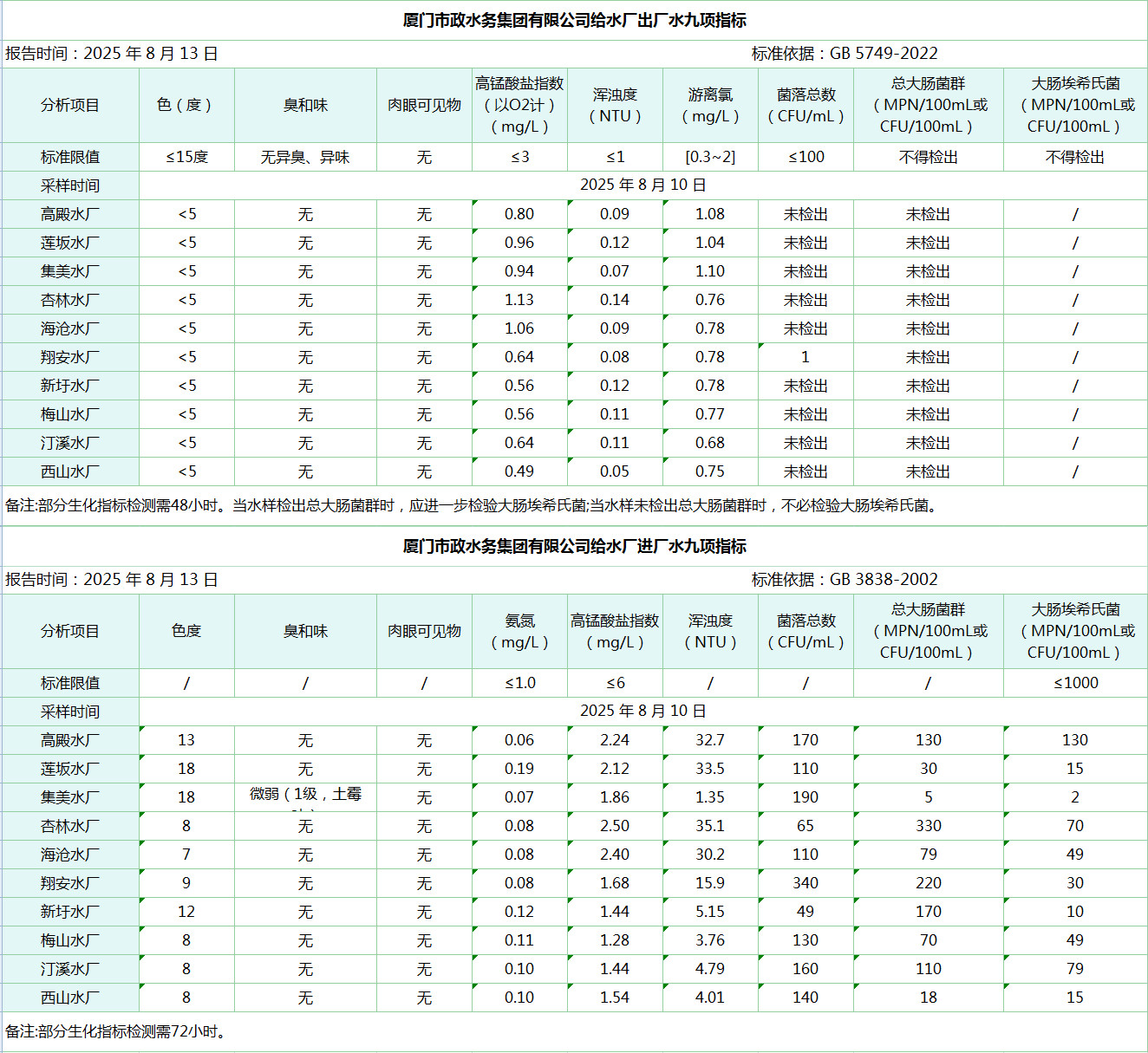1148x1053 pixels.
Task: Click the 220 total coliform value for 翔安水厂
Action: [x=929, y=883]
